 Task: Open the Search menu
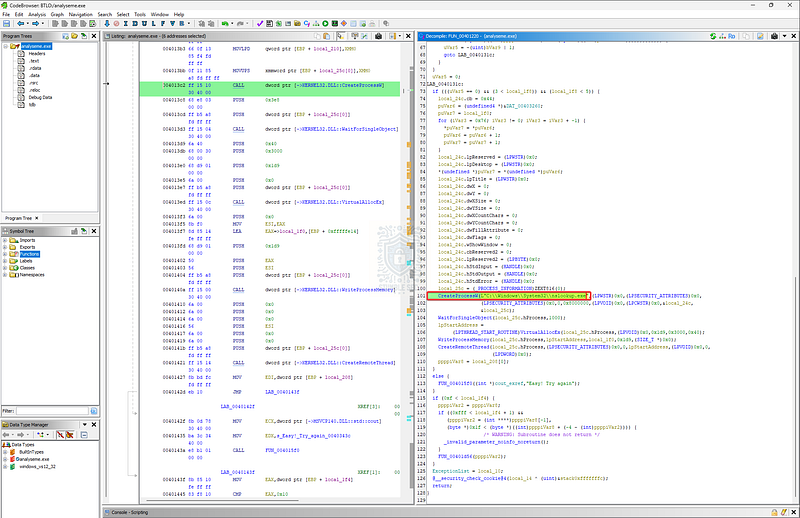tap(105, 14)
